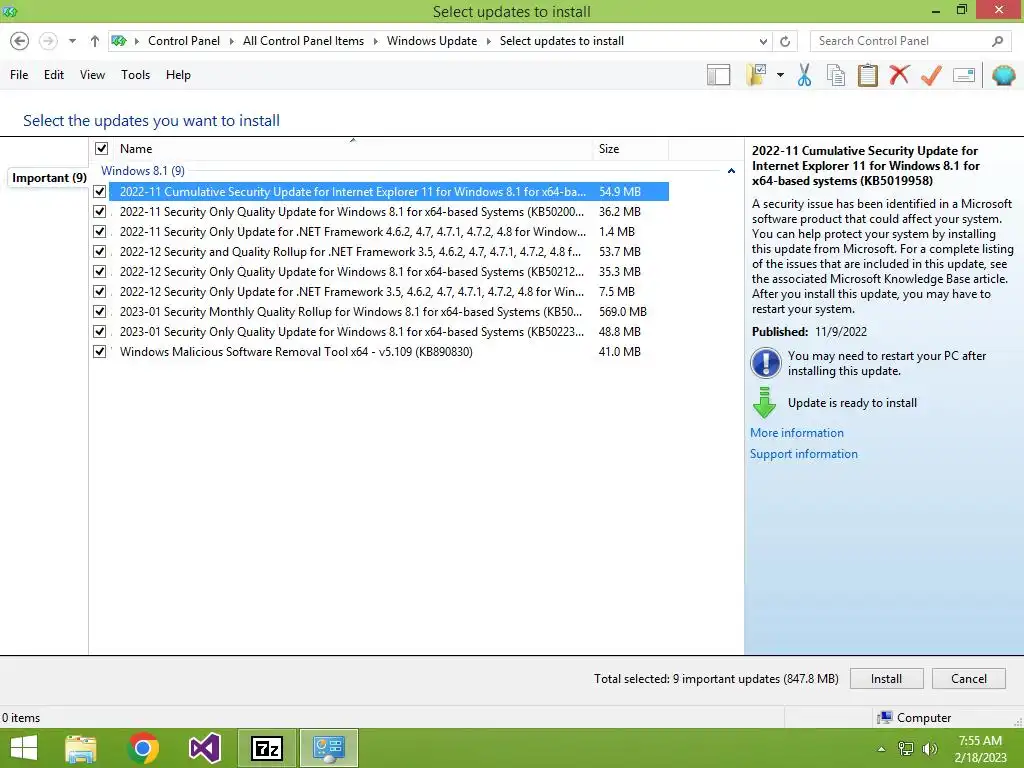The height and width of the screenshot is (768, 1024).
Task: Open the Help menu
Action: click(x=178, y=75)
